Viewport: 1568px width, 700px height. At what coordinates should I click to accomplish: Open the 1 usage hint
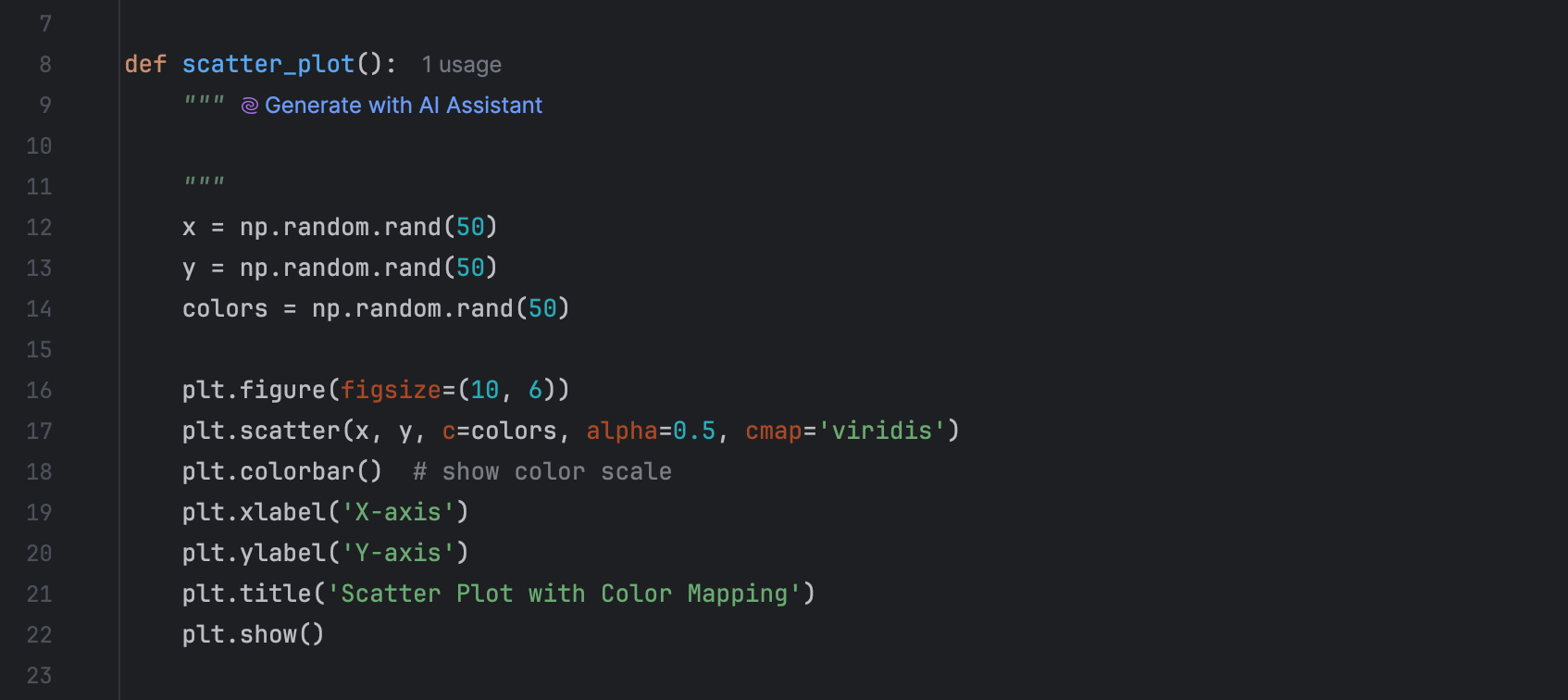coord(461,65)
